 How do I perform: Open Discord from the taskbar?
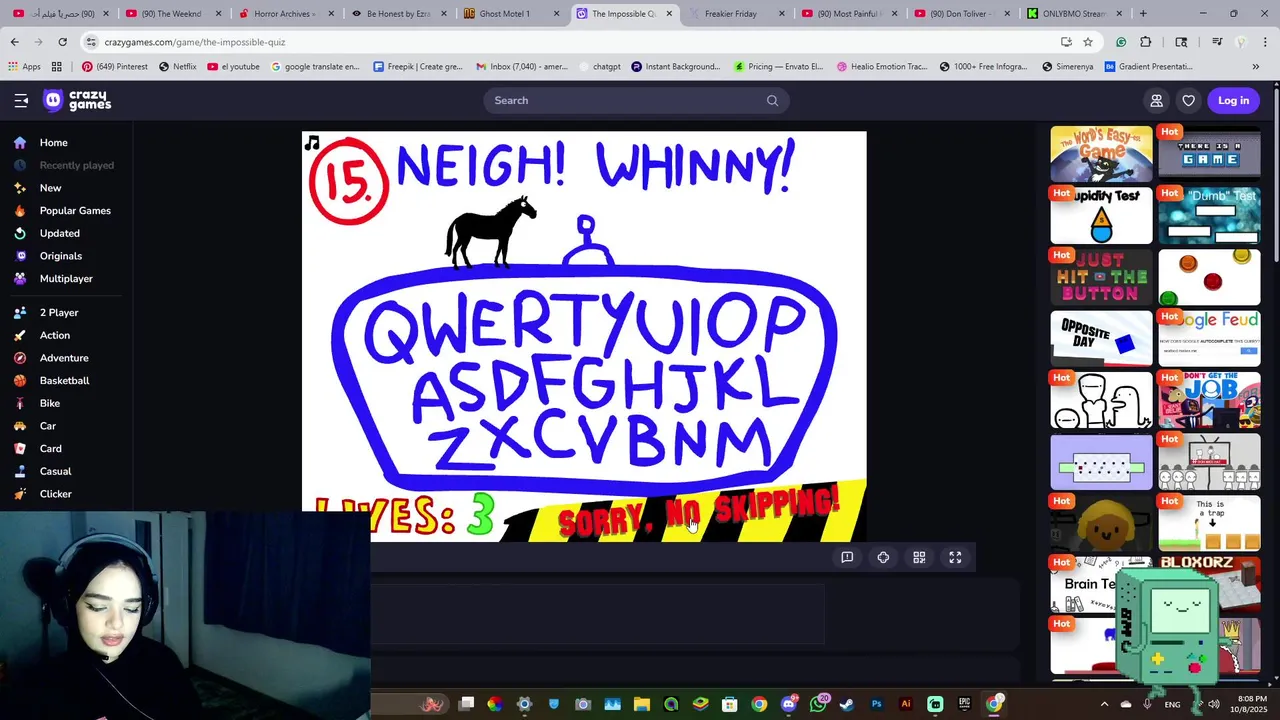pyautogui.click(x=788, y=704)
